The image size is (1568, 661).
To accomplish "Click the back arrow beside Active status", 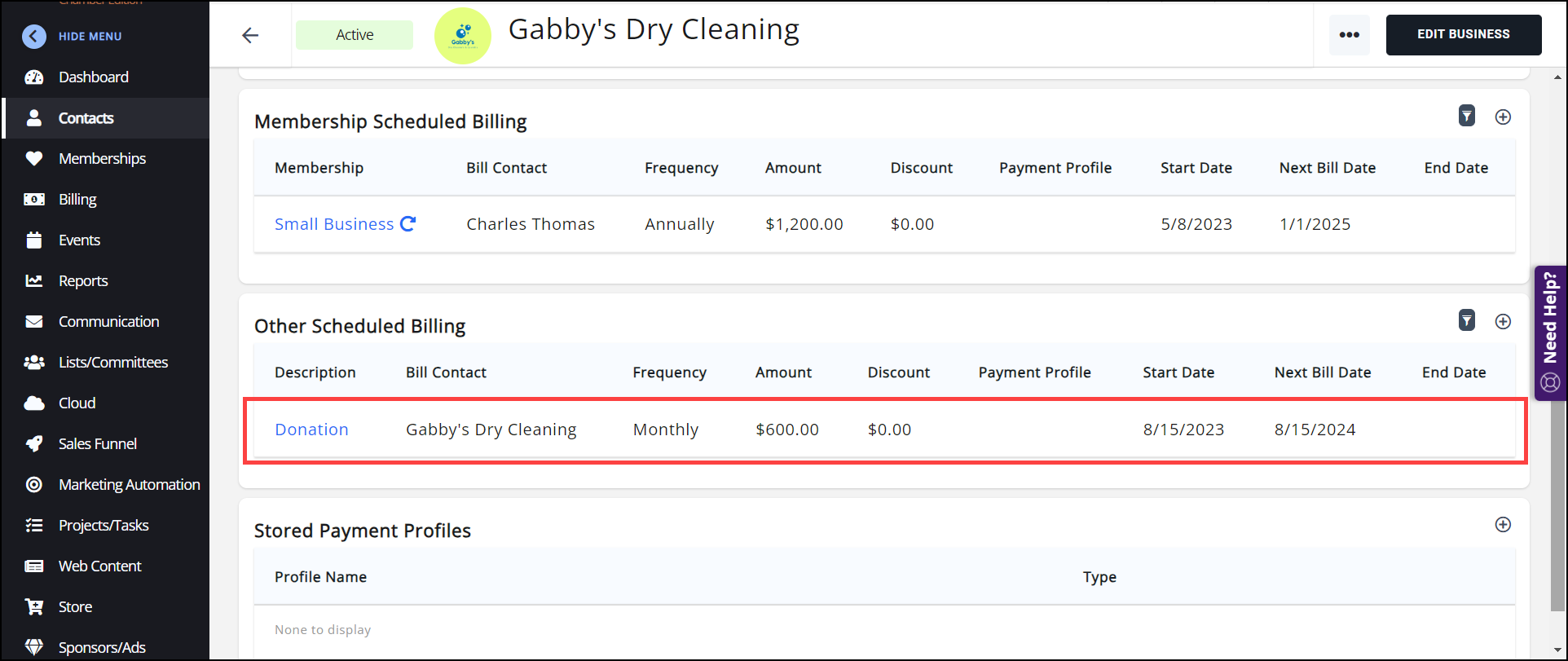I will [250, 35].
